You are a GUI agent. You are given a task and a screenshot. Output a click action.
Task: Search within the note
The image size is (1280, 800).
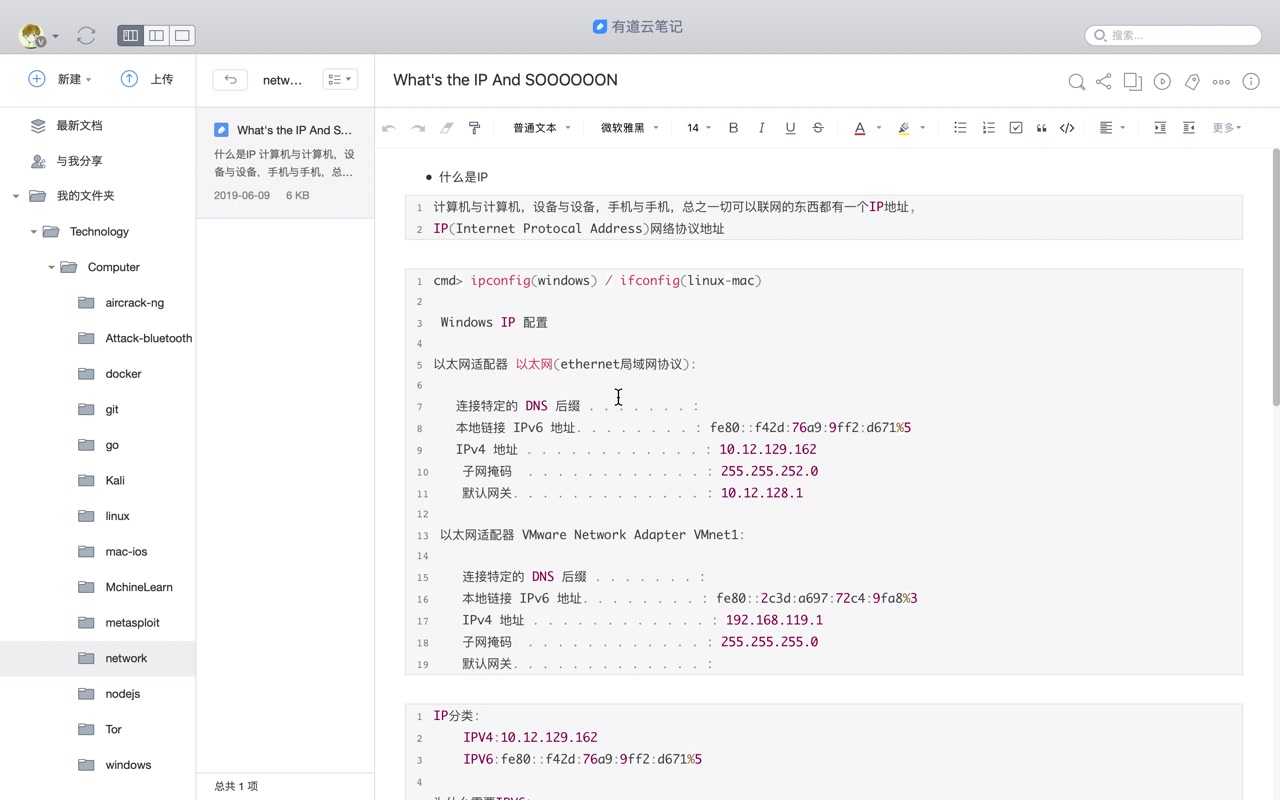coord(1076,82)
